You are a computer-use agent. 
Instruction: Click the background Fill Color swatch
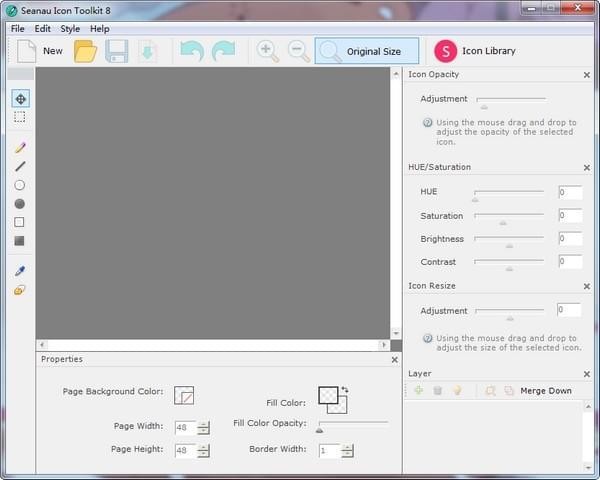click(x=340, y=407)
